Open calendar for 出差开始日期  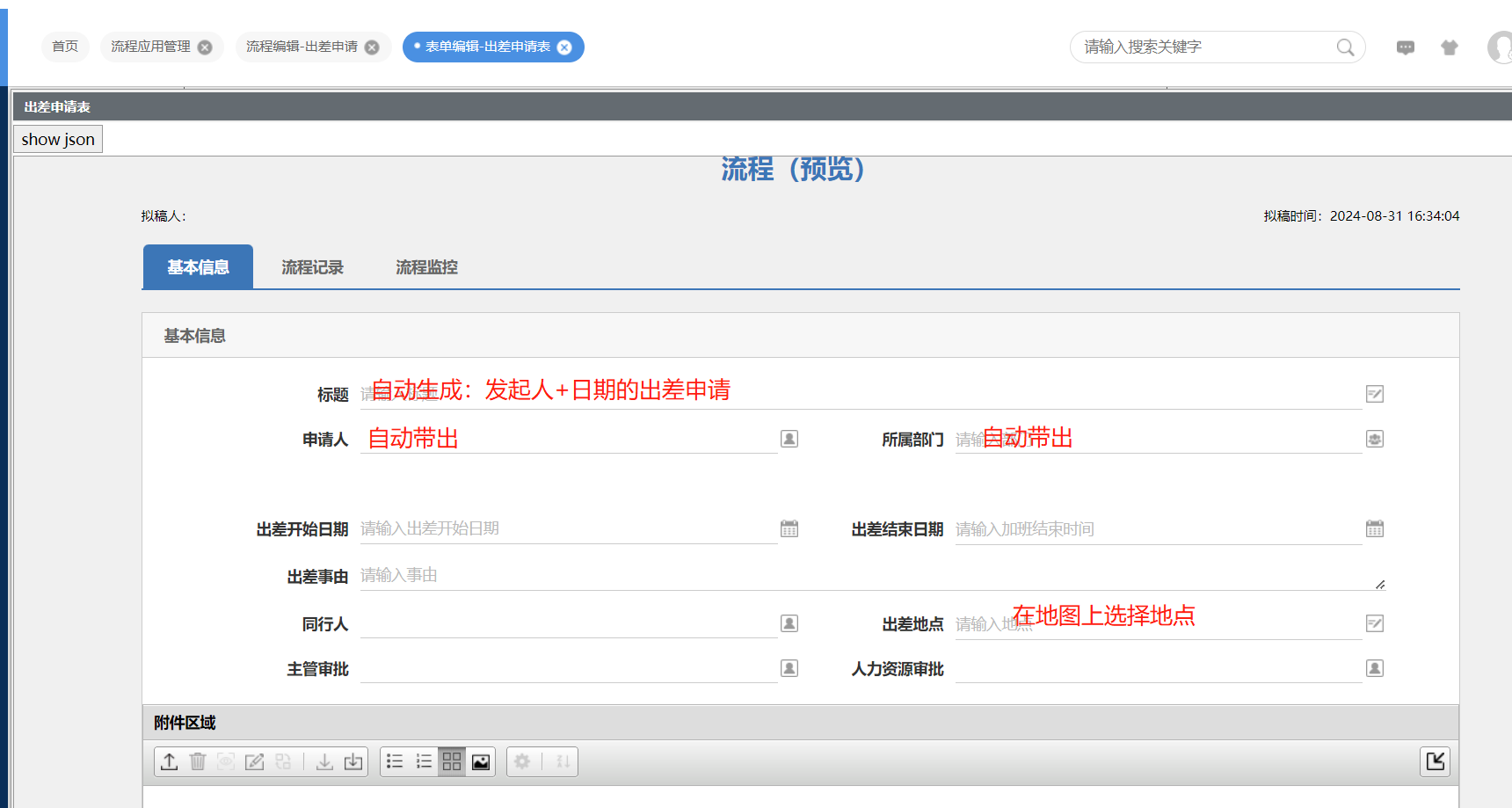[x=789, y=528]
